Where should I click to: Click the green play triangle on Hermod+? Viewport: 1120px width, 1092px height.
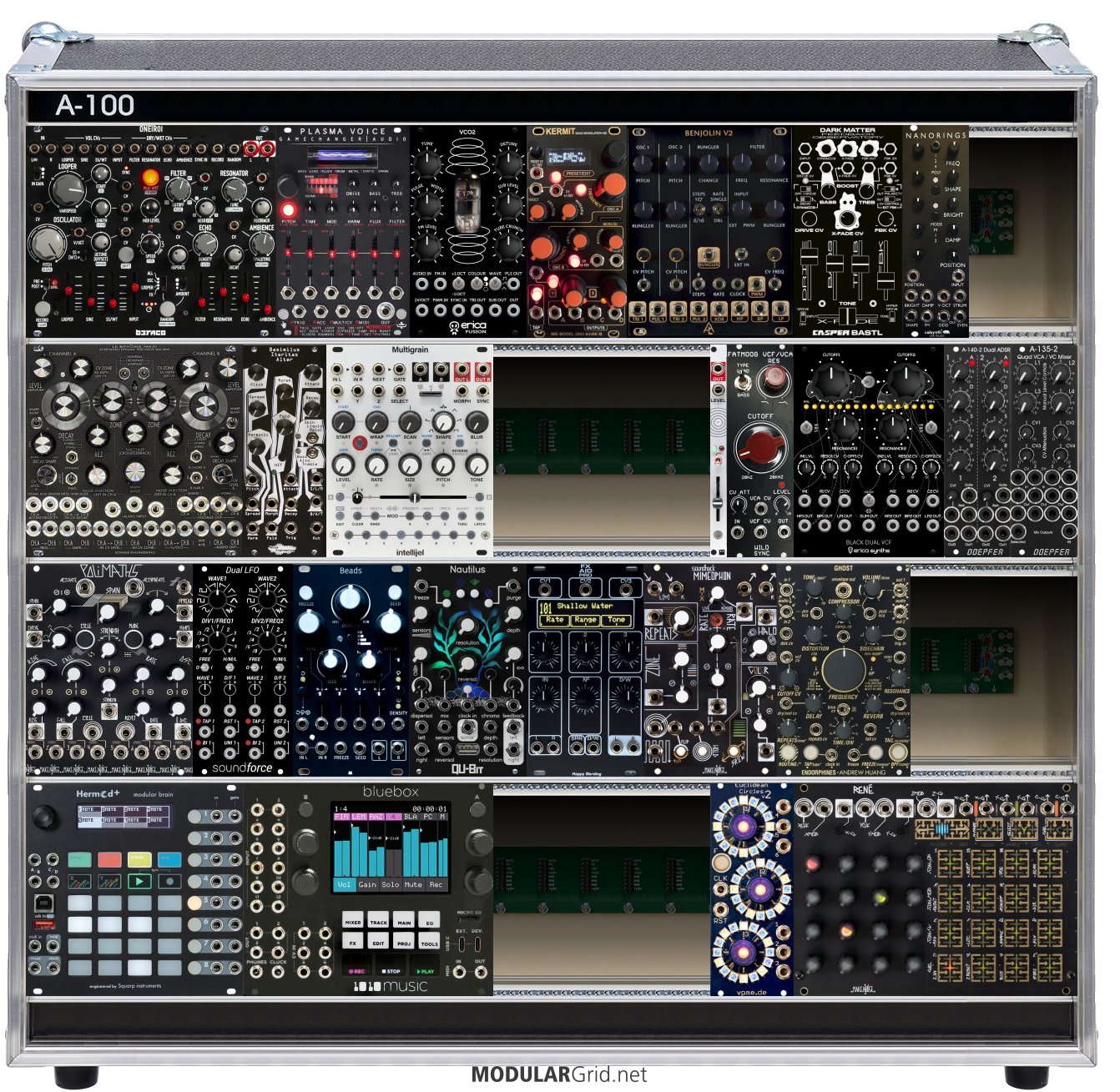point(139,881)
